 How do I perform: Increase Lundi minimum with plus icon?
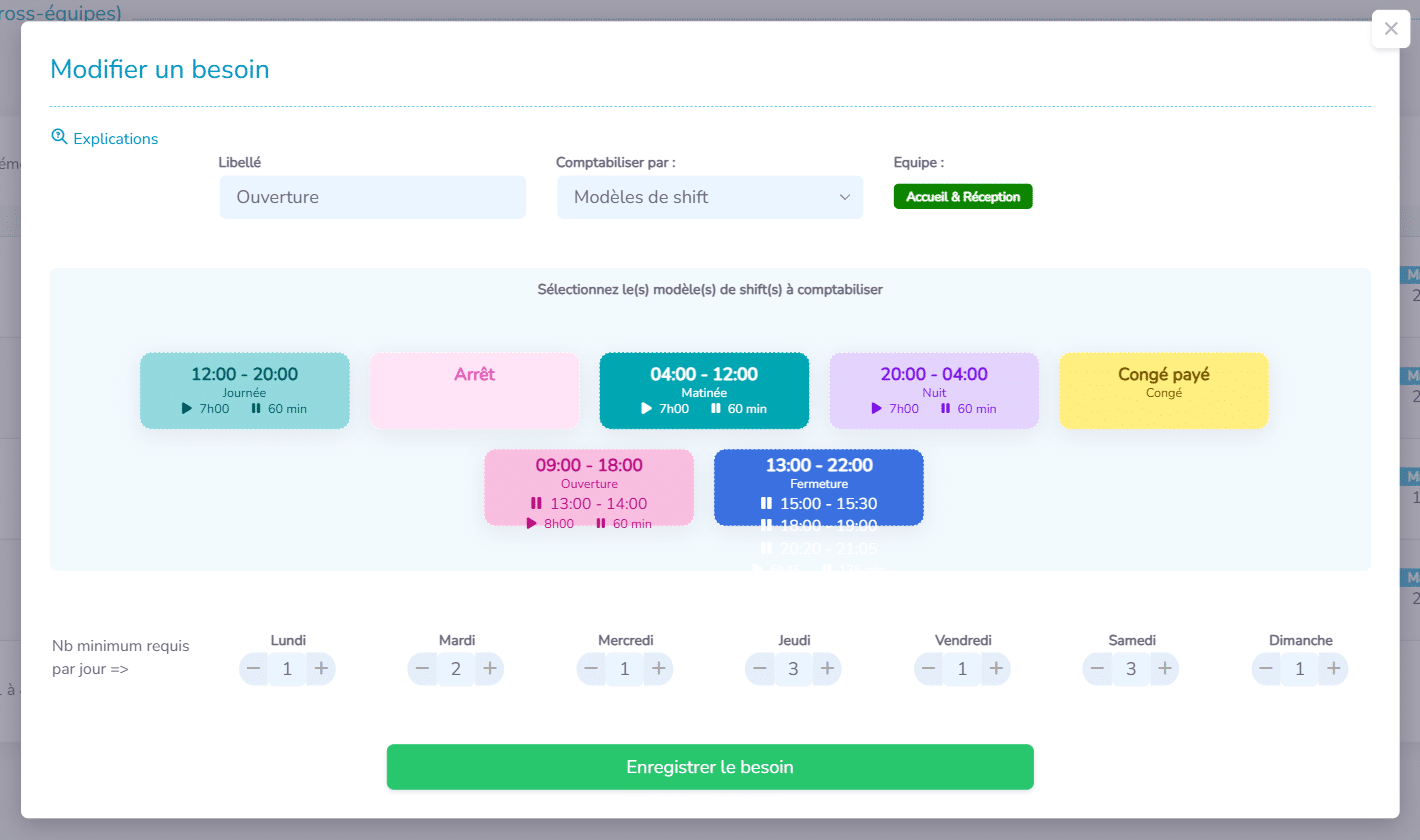coord(321,669)
